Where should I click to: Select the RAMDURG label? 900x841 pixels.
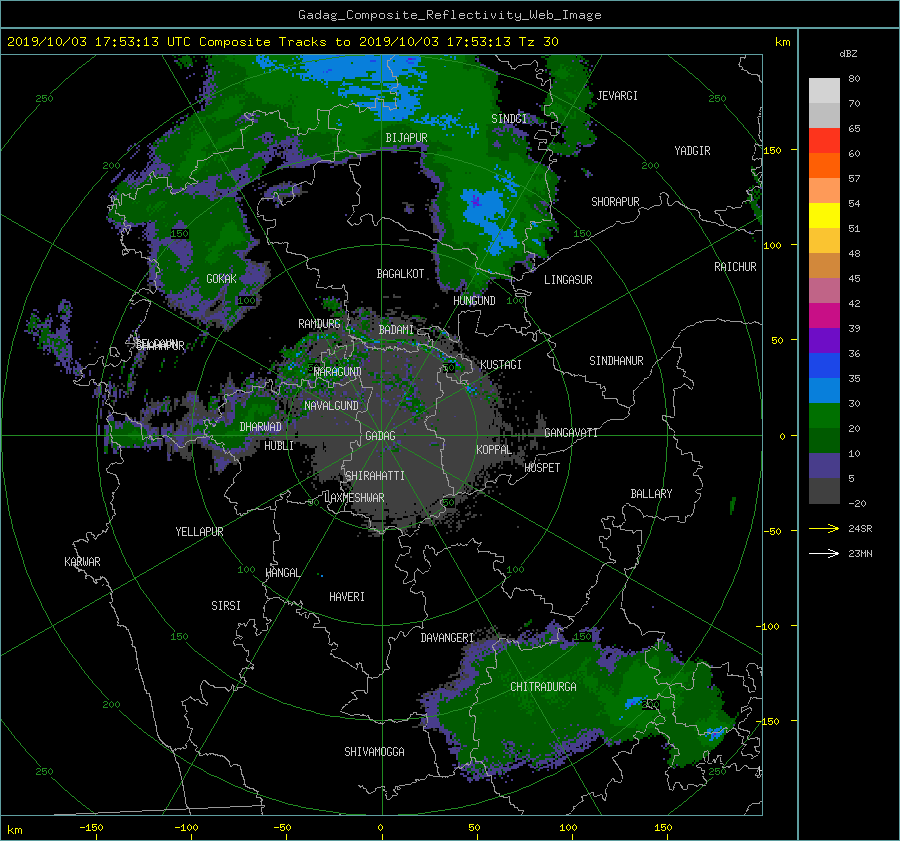tap(319, 324)
